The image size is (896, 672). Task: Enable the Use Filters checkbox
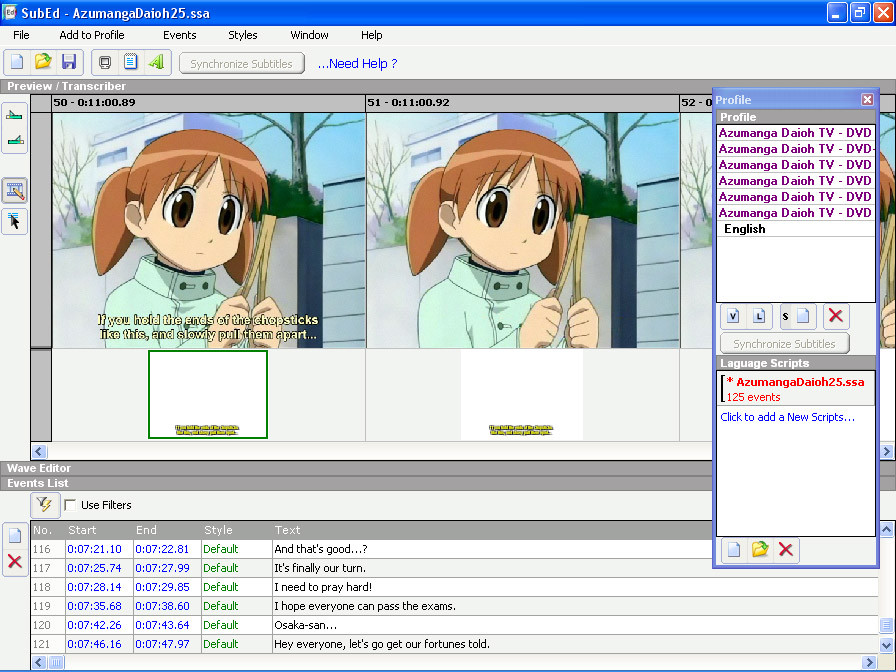pos(70,505)
